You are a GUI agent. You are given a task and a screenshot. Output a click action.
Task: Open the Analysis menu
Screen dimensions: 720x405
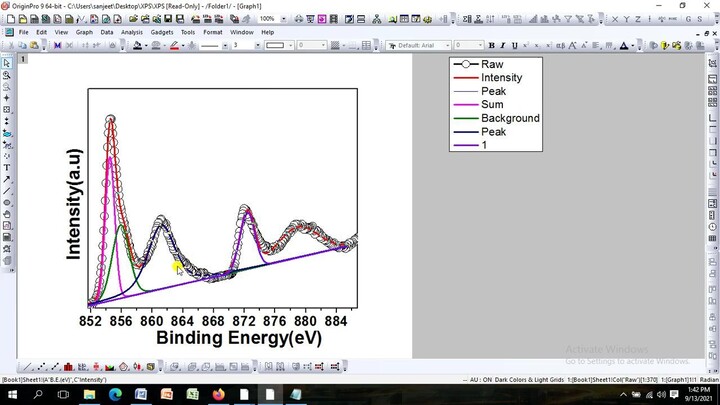(x=131, y=32)
